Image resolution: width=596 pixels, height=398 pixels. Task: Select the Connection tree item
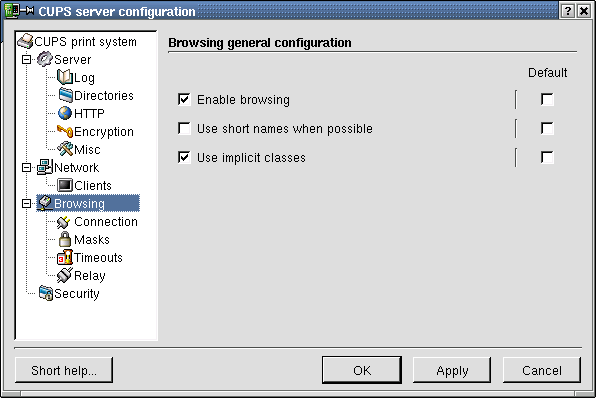click(x=97, y=222)
